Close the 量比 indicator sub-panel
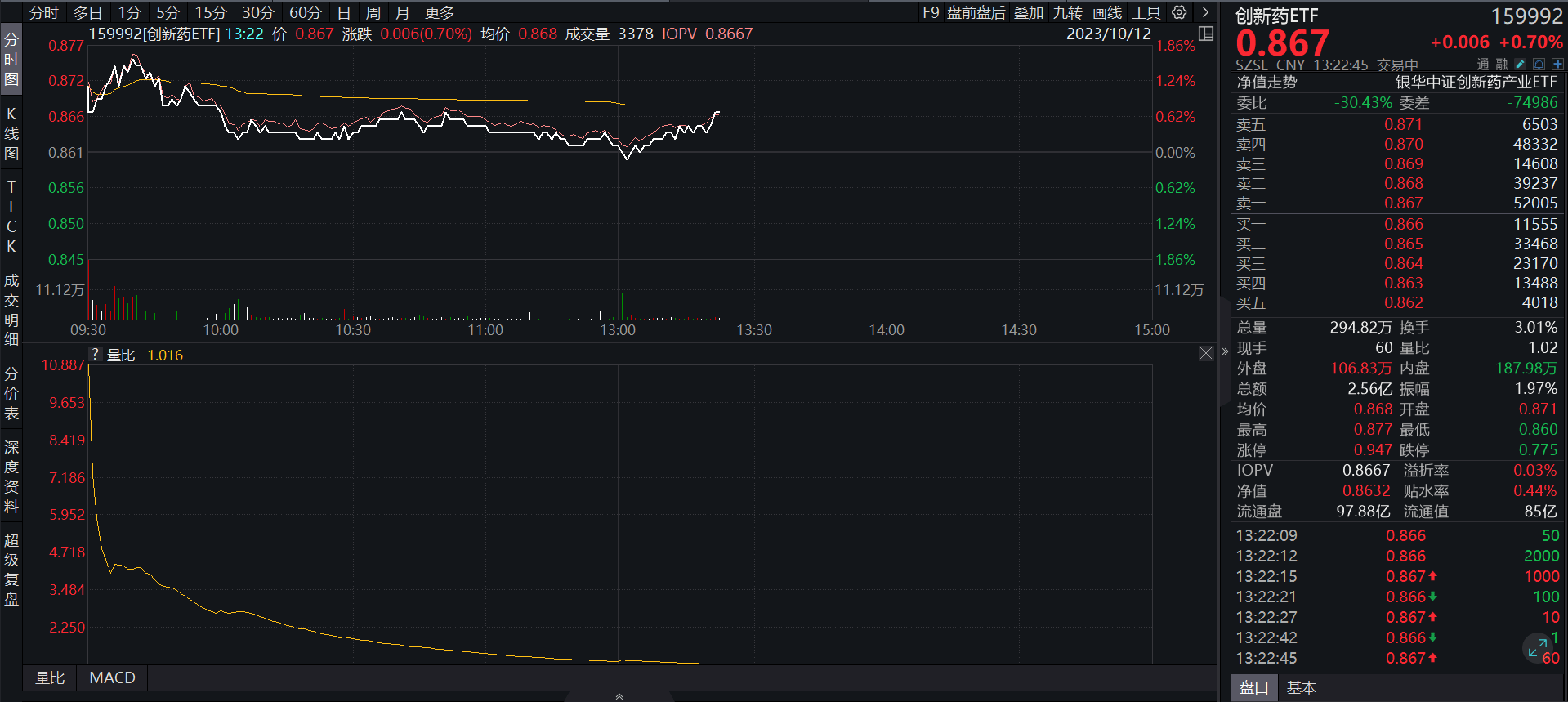The width and height of the screenshot is (1568, 702). pyautogui.click(x=1206, y=353)
